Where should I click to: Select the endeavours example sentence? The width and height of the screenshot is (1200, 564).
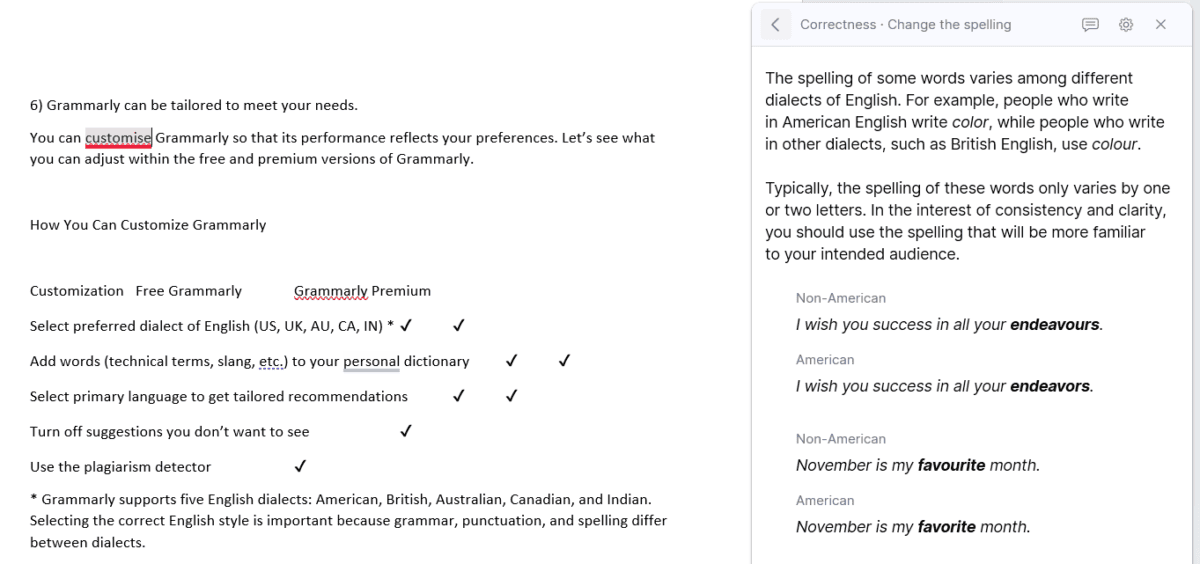tap(949, 325)
